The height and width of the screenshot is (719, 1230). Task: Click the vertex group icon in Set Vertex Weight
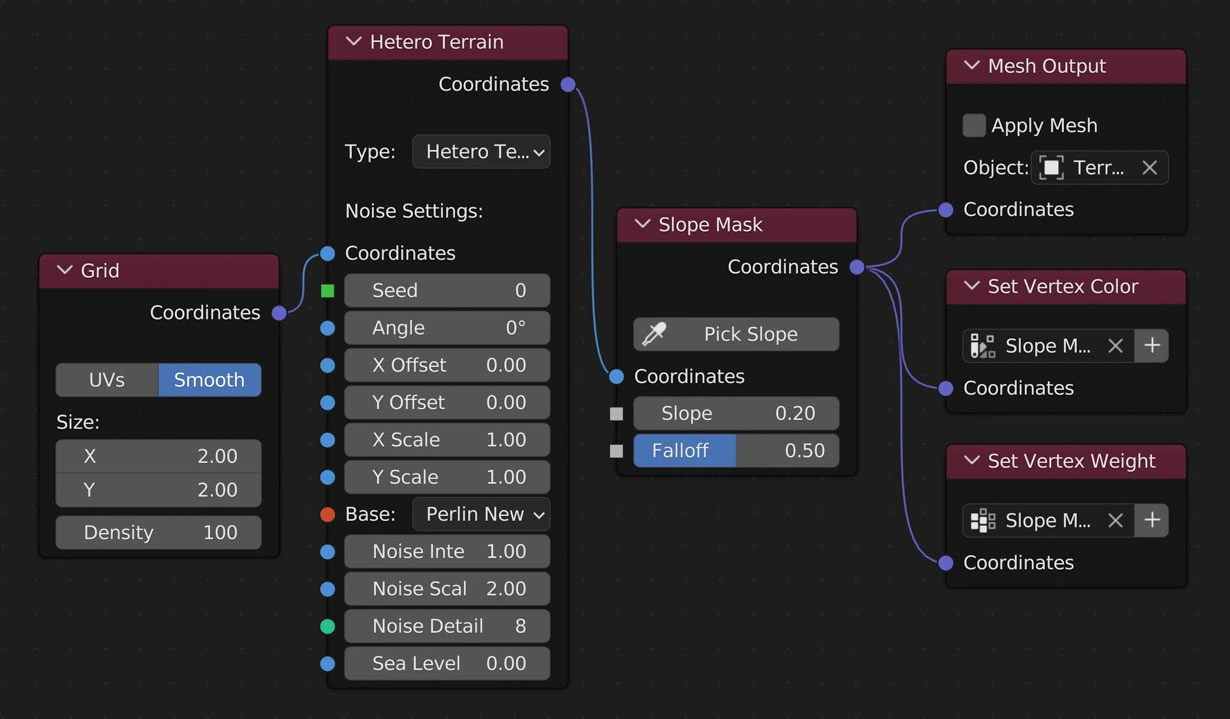[x=982, y=521]
